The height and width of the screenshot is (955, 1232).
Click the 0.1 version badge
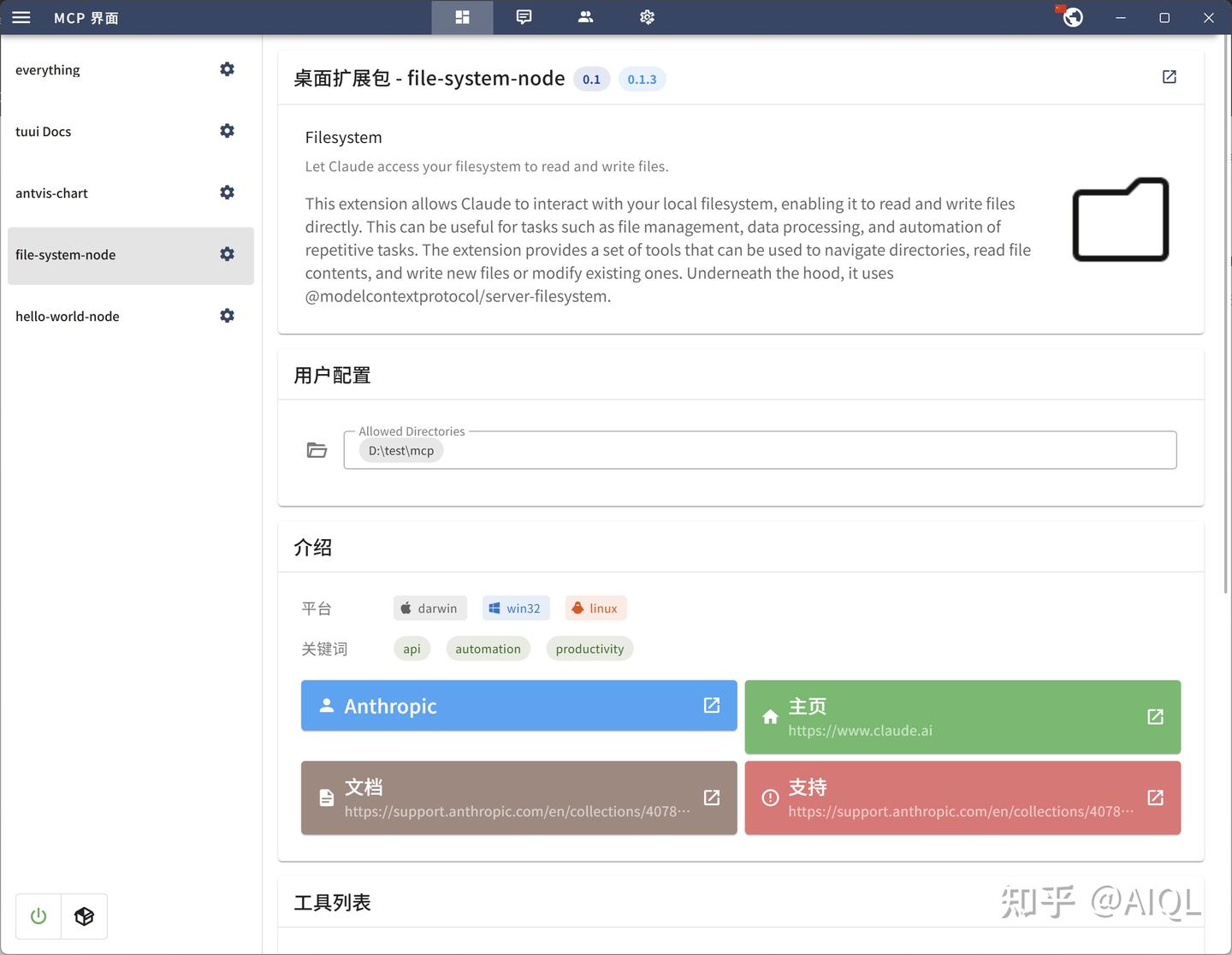coord(591,80)
